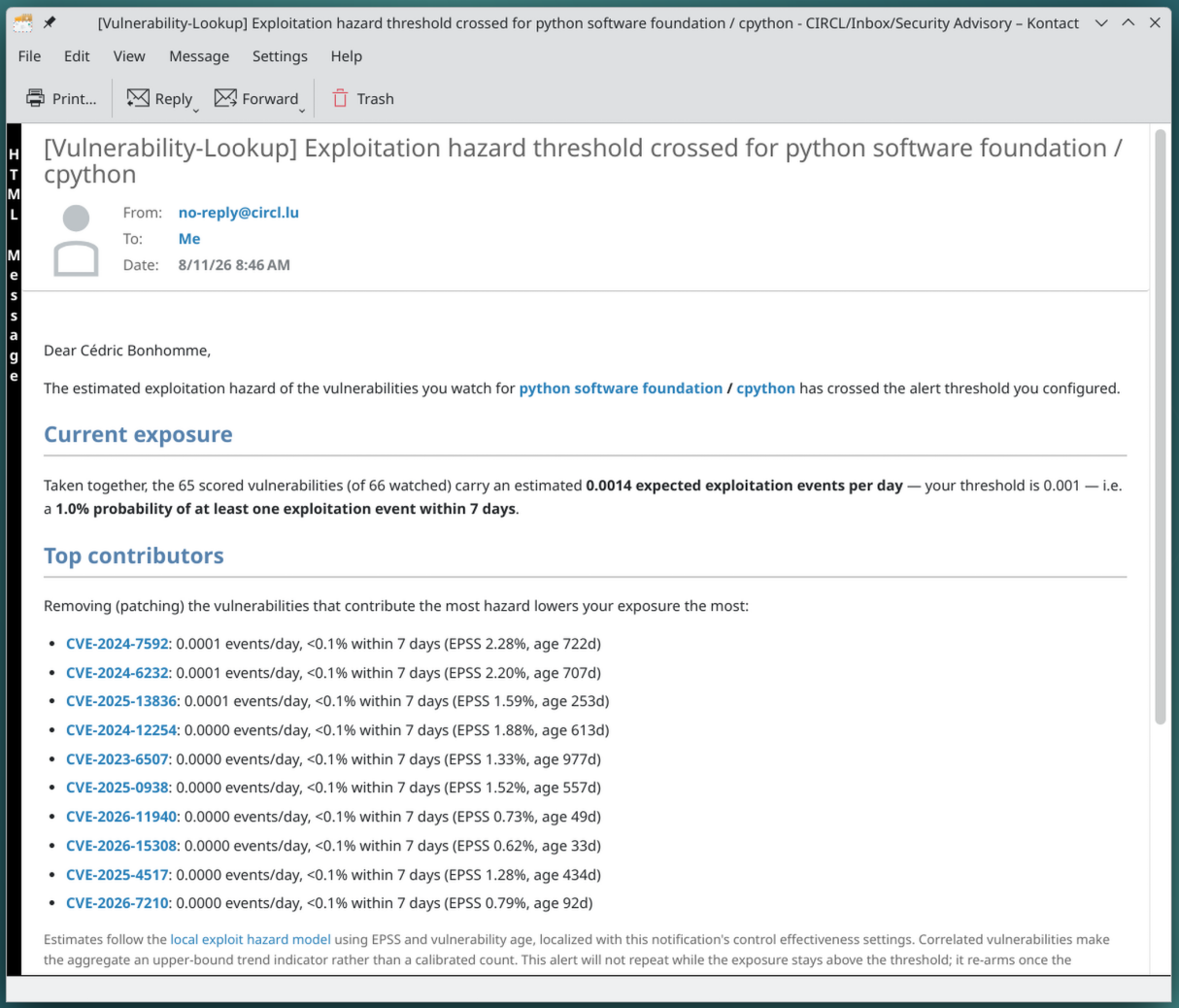Viewport: 1179px width, 1008px height.
Task: Click the Top contributors heading
Action: (x=134, y=555)
